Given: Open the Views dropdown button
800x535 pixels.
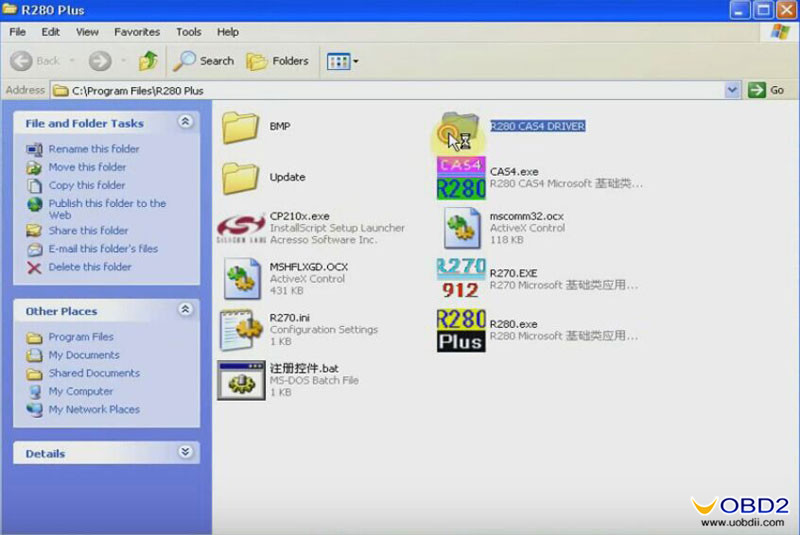Looking at the screenshot, I should tap(342, 61).
